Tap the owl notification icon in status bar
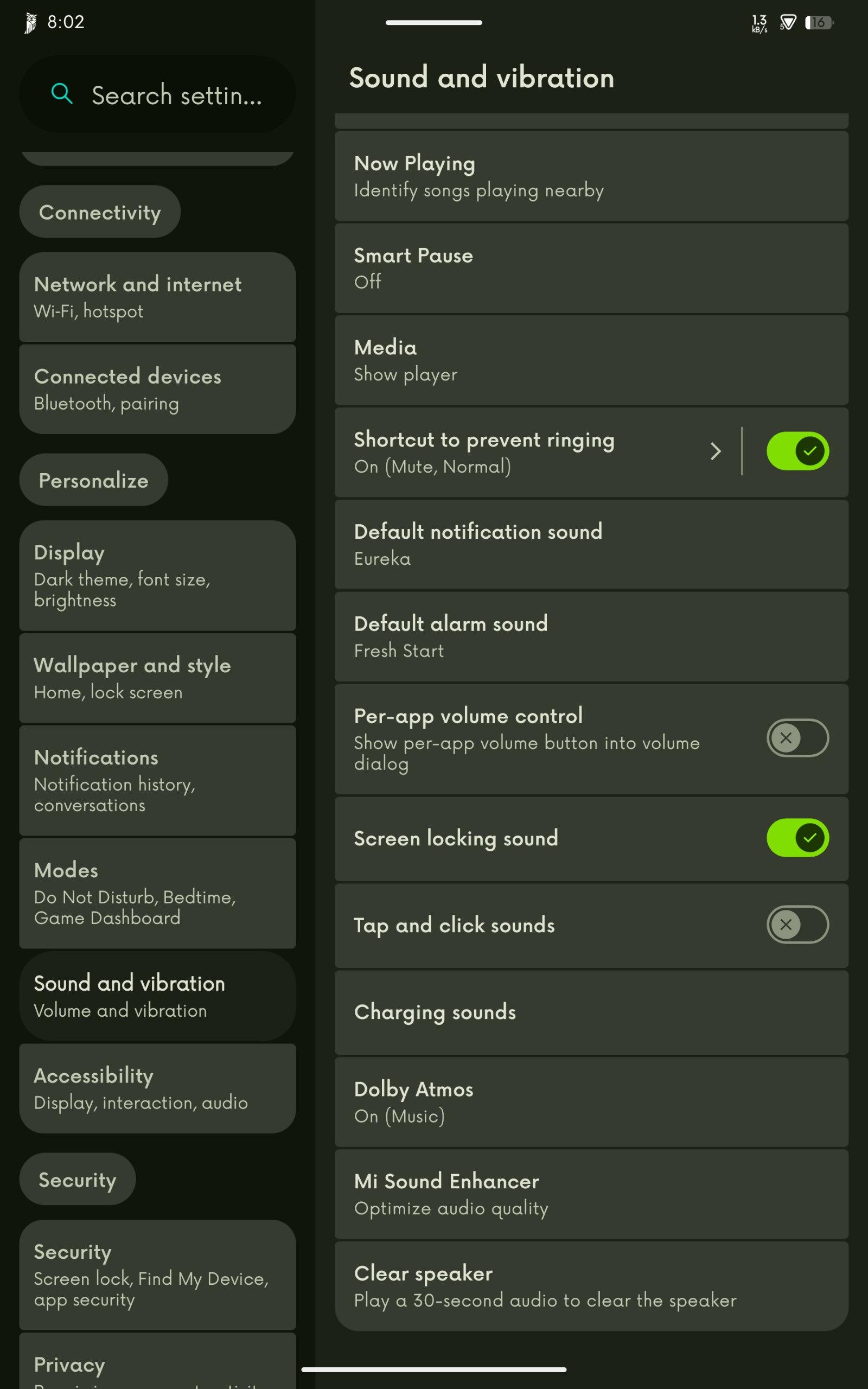The height and width of the screenshot is (1389, 868). [31, 23]
